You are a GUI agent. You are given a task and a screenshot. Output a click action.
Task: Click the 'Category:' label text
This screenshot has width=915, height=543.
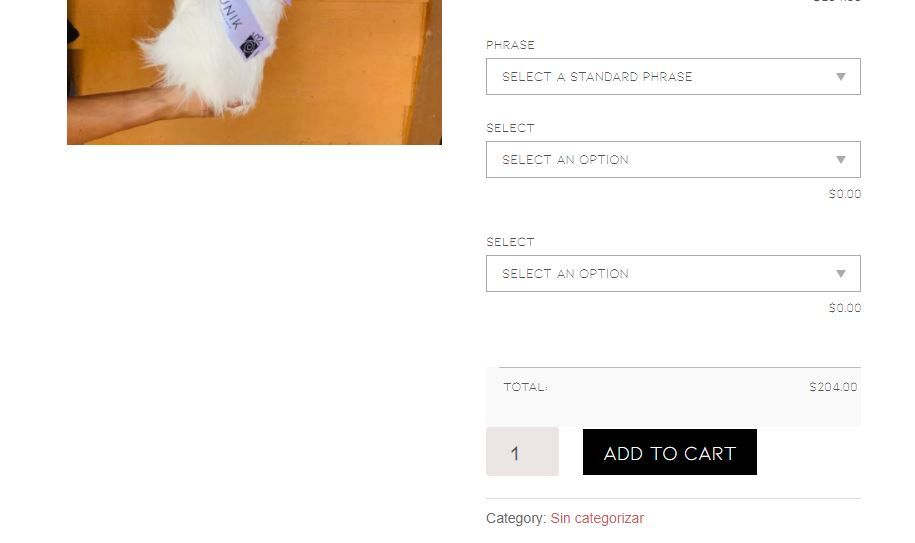click(516, 518)
